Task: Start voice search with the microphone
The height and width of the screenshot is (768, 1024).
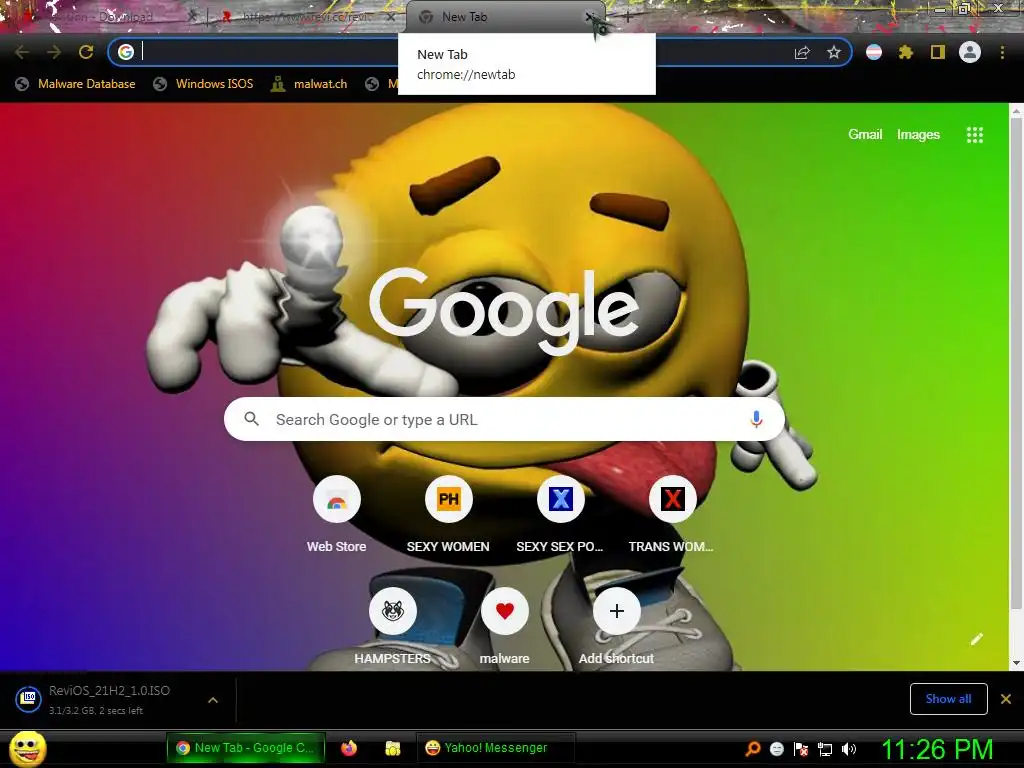Action: coord(756,419)
